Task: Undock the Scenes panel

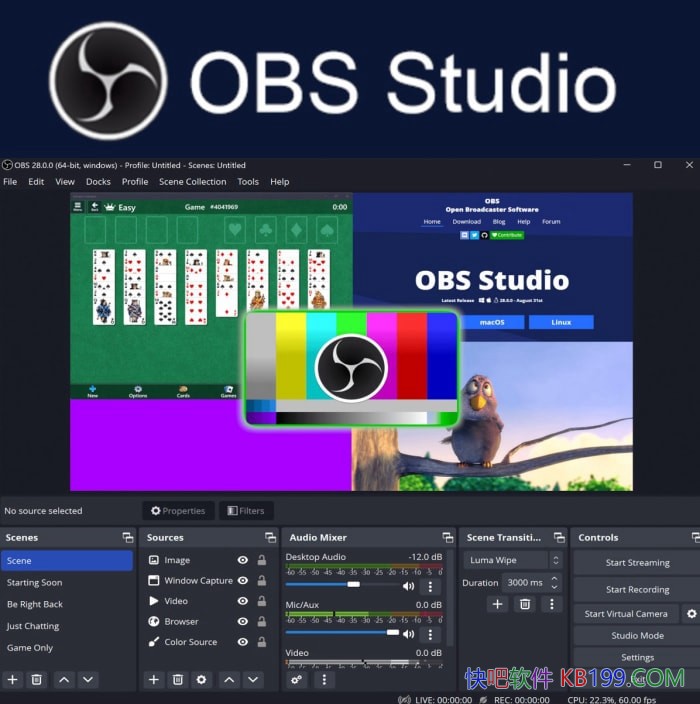Action: pyautogui.click(x=128, y=537)
